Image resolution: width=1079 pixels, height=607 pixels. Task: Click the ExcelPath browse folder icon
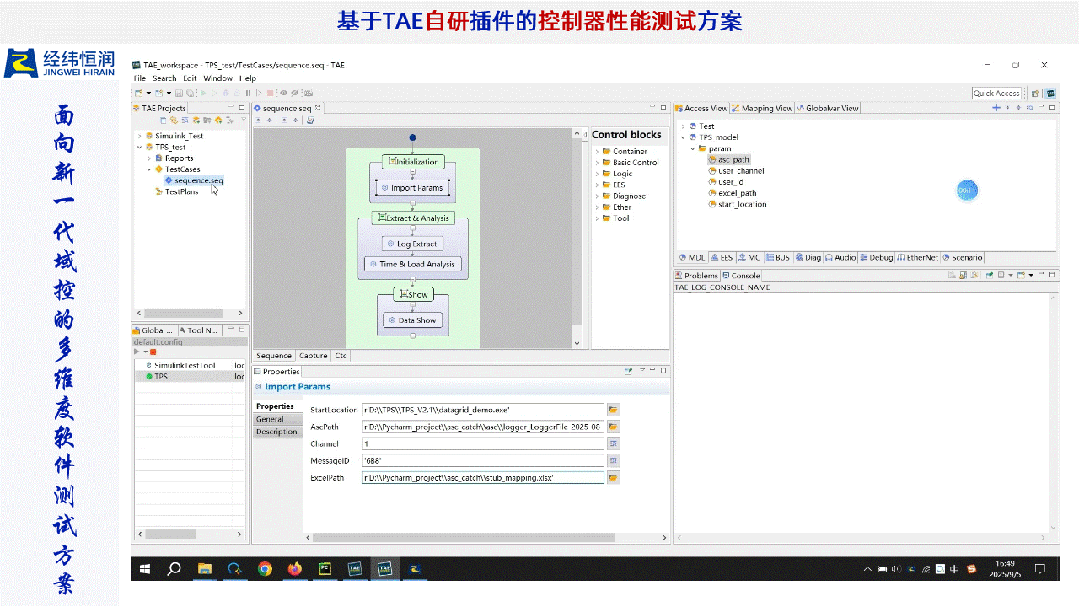tap(613, 478)
